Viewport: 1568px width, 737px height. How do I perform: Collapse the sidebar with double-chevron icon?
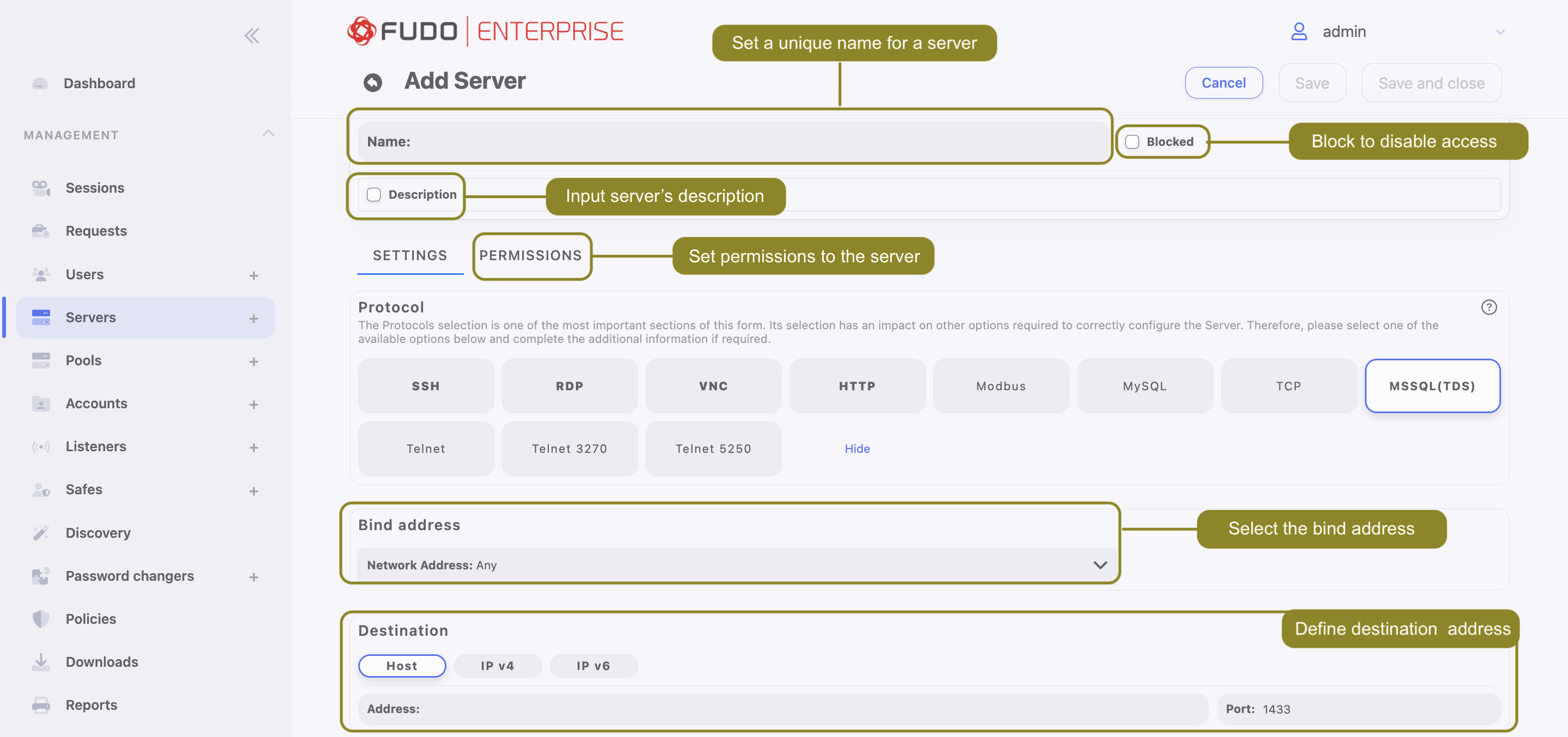(x=252, y=35)
